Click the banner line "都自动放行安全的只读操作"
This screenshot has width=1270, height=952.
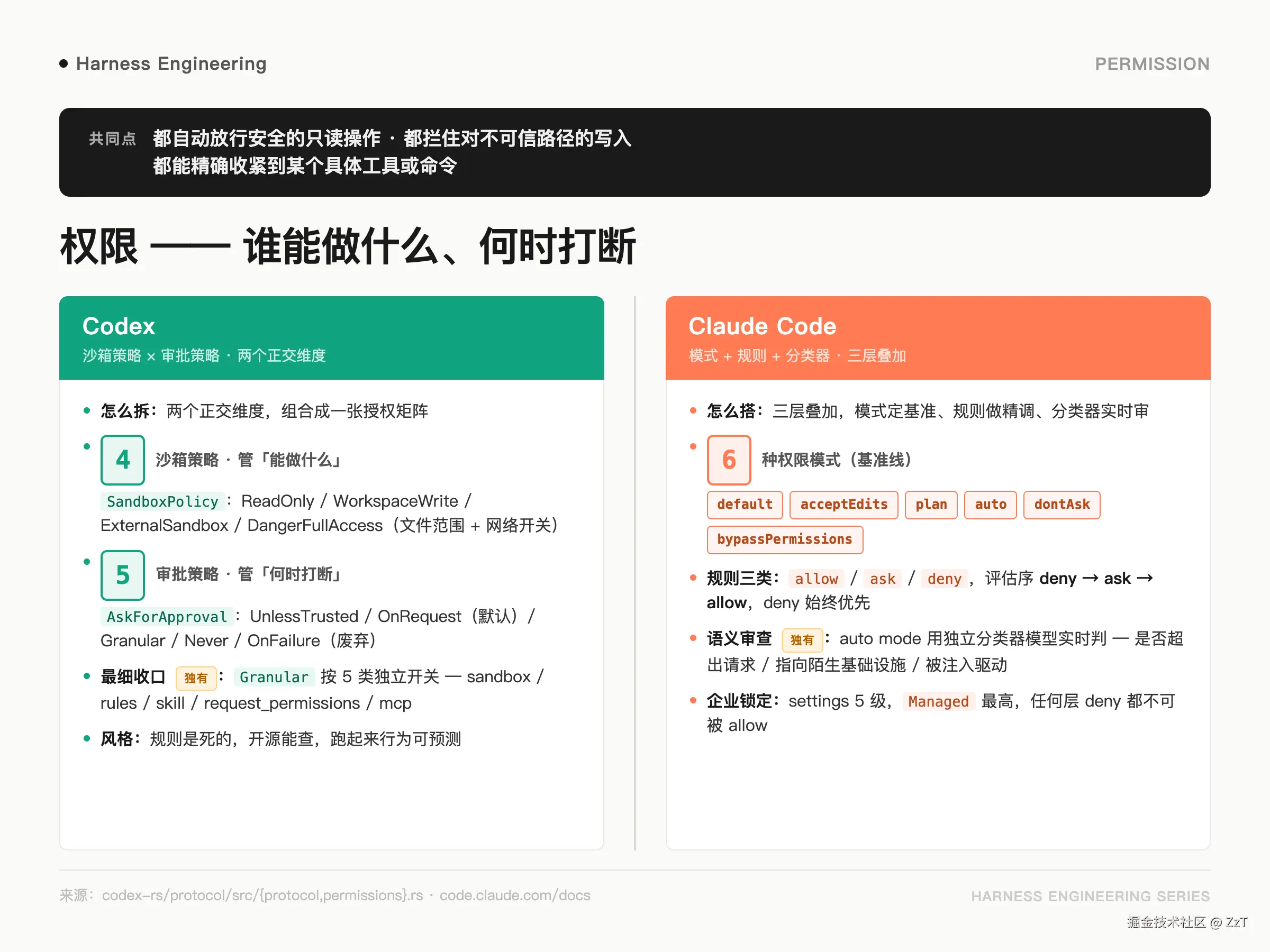pyautogui.click(x=267, y=138)
